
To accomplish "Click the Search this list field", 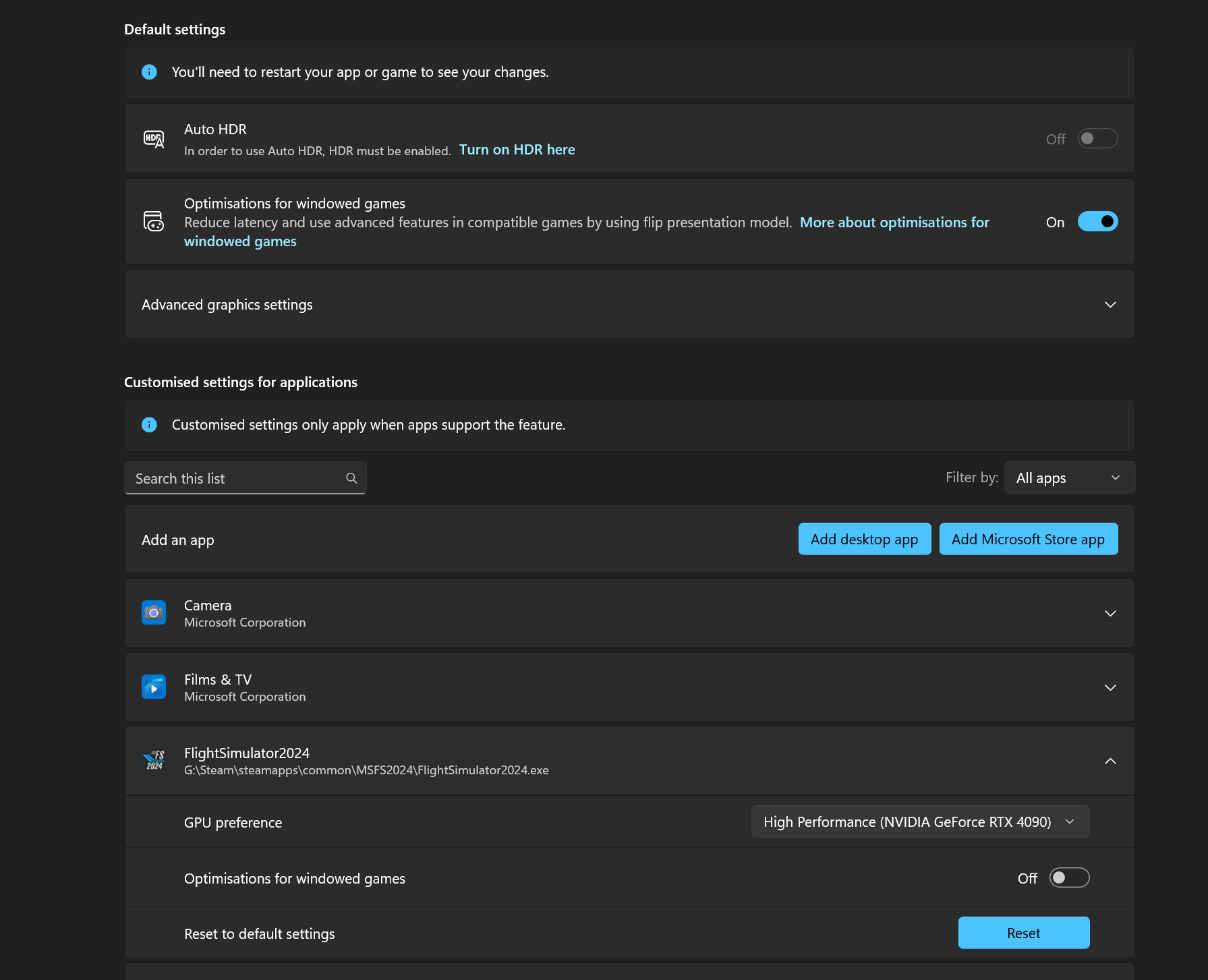I will click(x=236, y=478).
